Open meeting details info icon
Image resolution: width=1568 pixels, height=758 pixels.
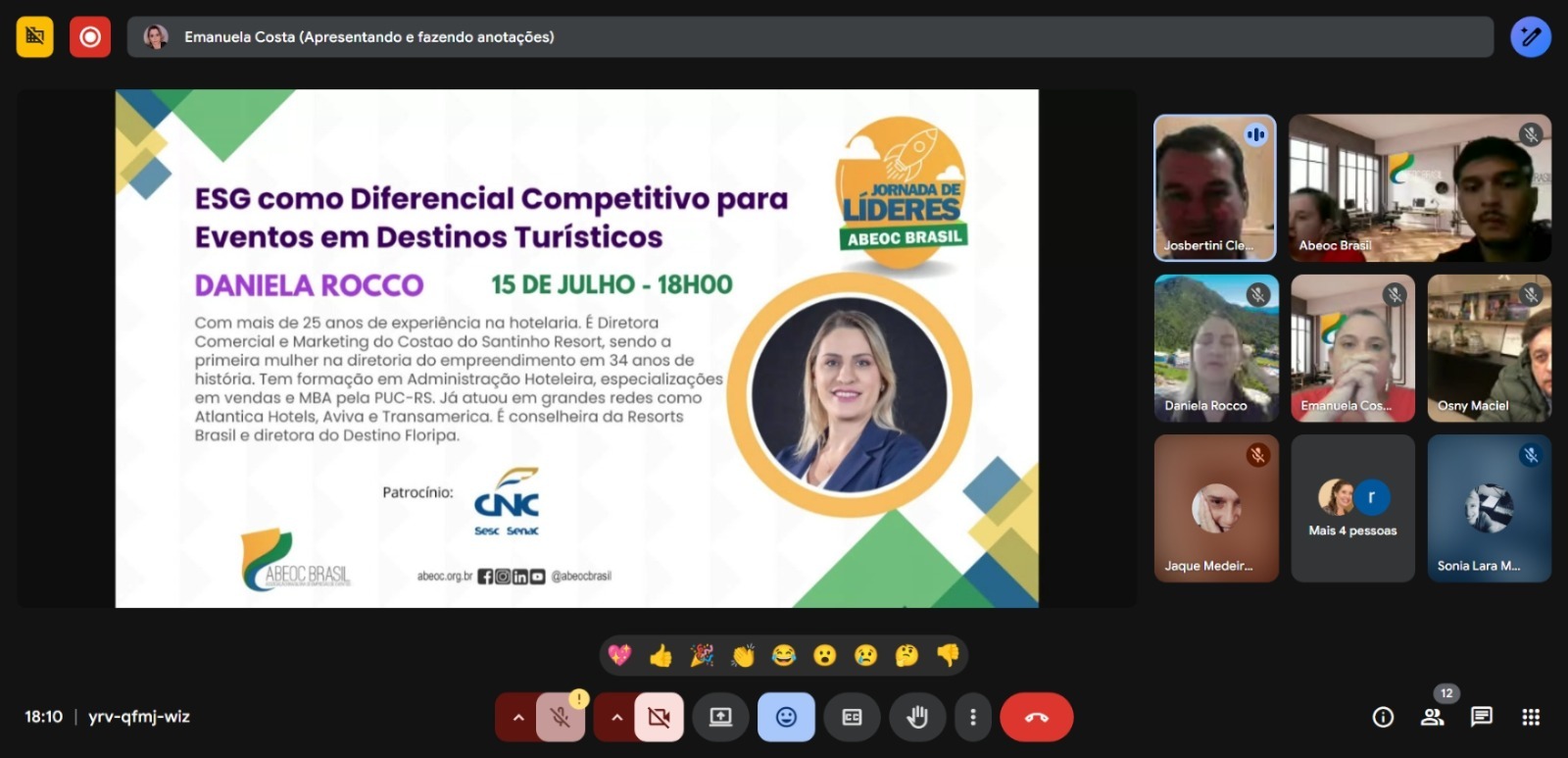1383,718
